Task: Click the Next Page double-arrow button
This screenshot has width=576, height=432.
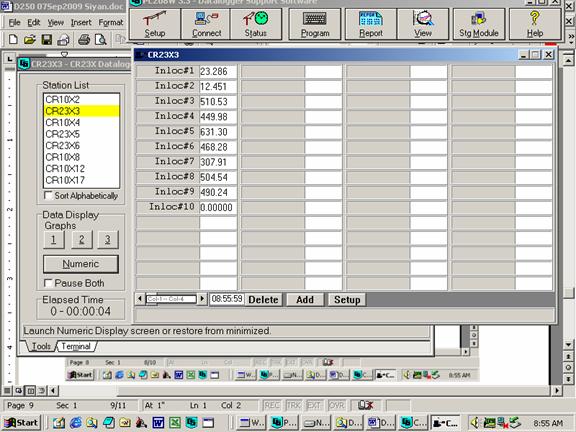Action: (568, 379)
